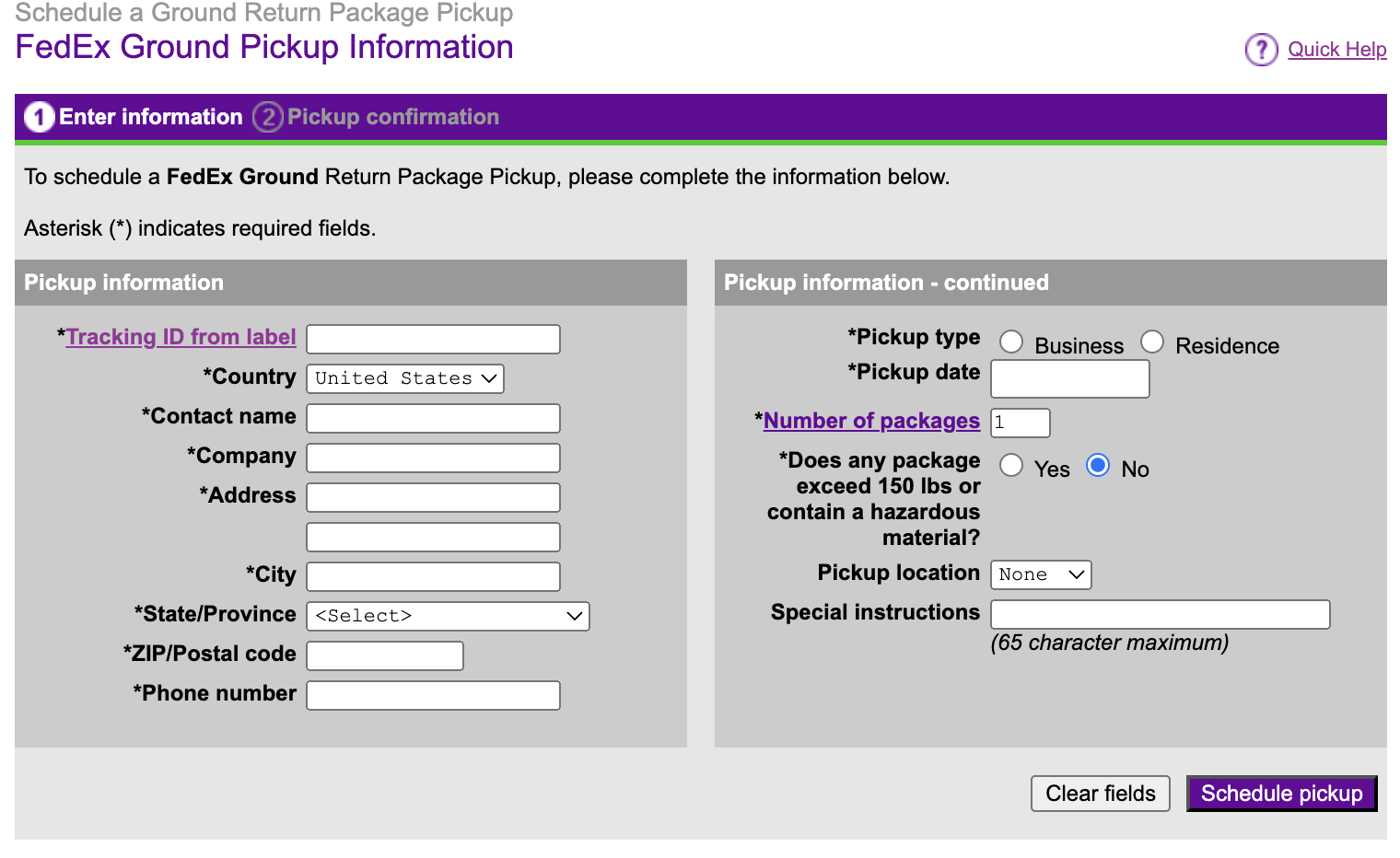Click the Schedule pickup button
Screen dimensions: 1400x858
click(1281, 794)
